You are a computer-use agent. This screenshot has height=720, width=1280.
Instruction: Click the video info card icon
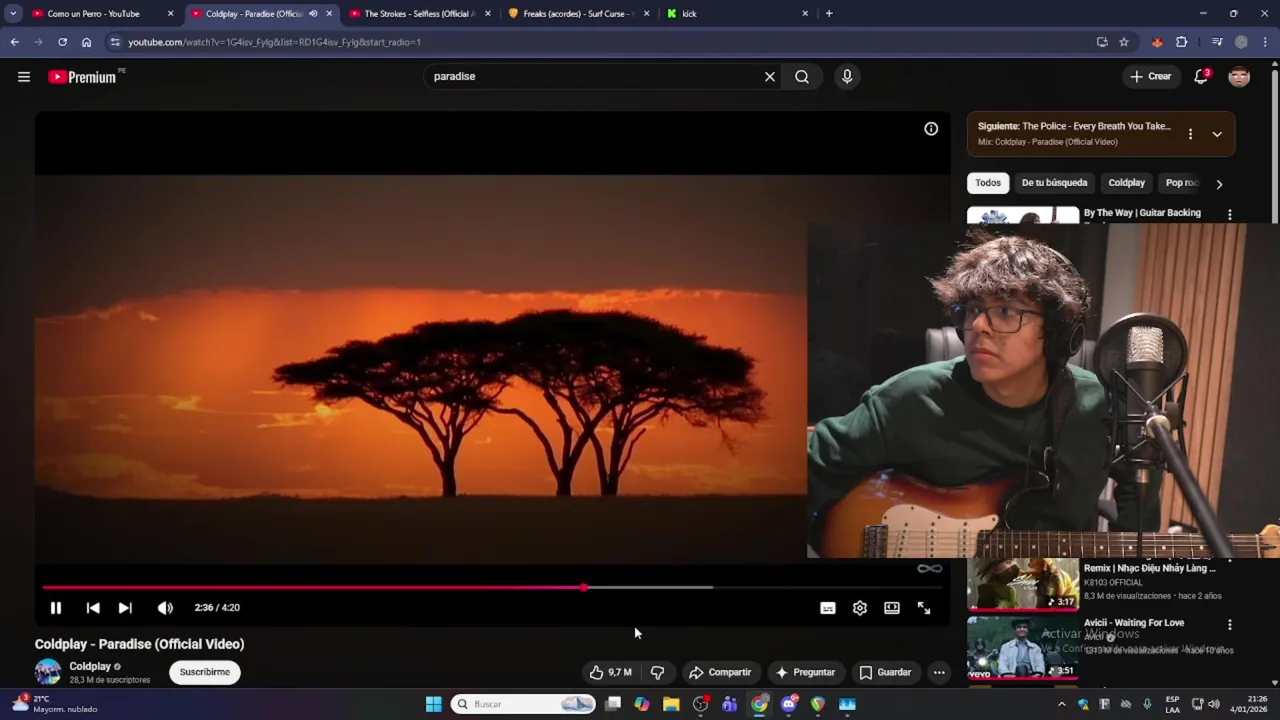coord(931,128)
